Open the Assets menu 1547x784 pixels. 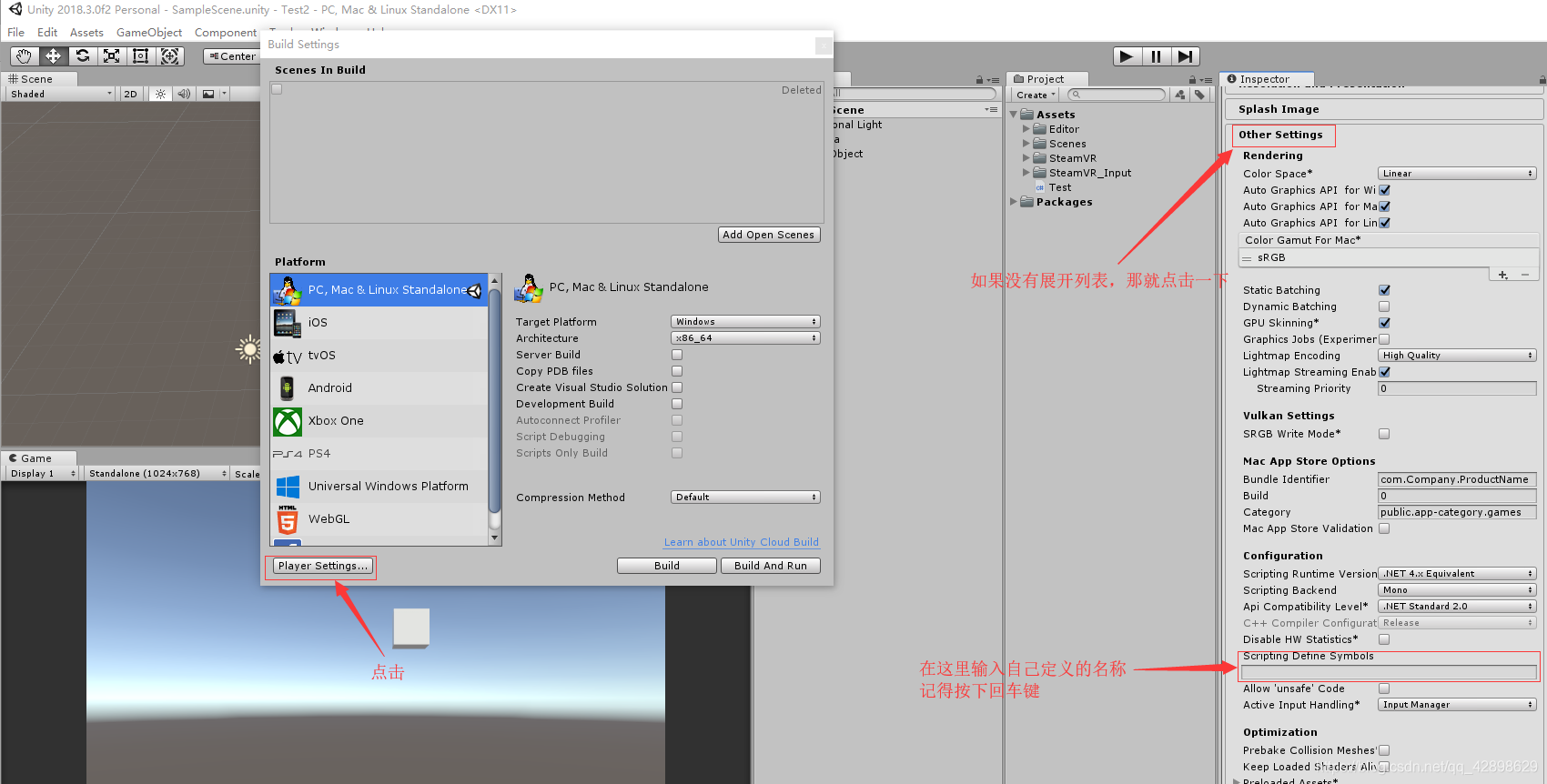click(86, 33)
